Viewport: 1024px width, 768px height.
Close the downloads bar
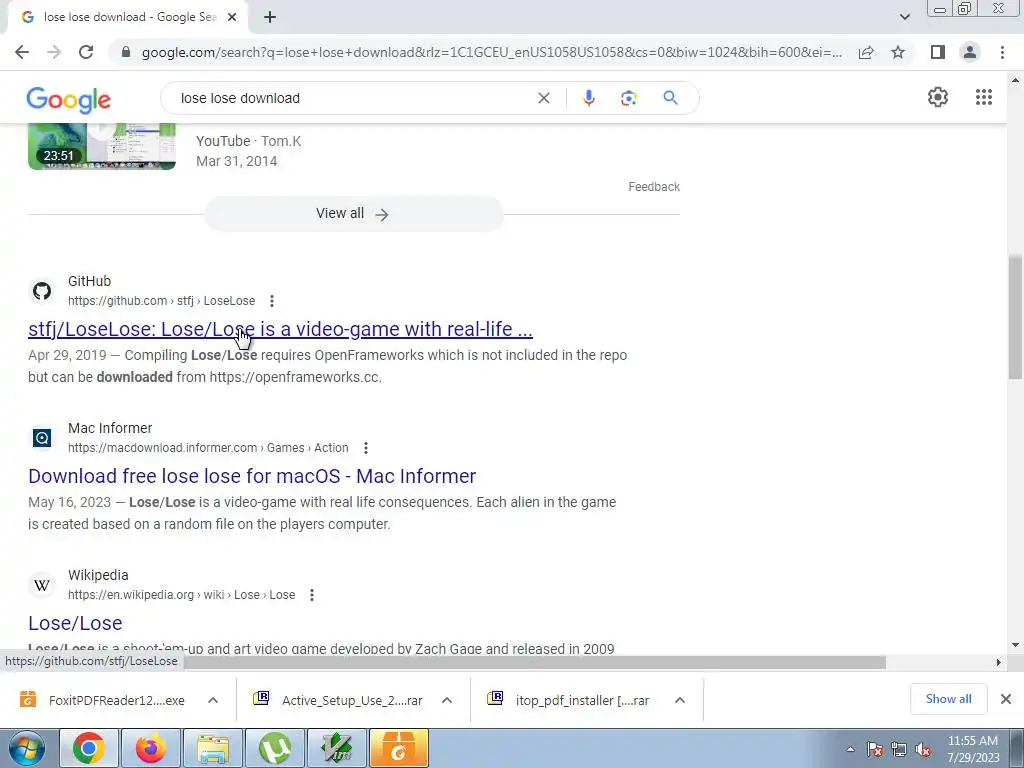[x=1006, y=699]
